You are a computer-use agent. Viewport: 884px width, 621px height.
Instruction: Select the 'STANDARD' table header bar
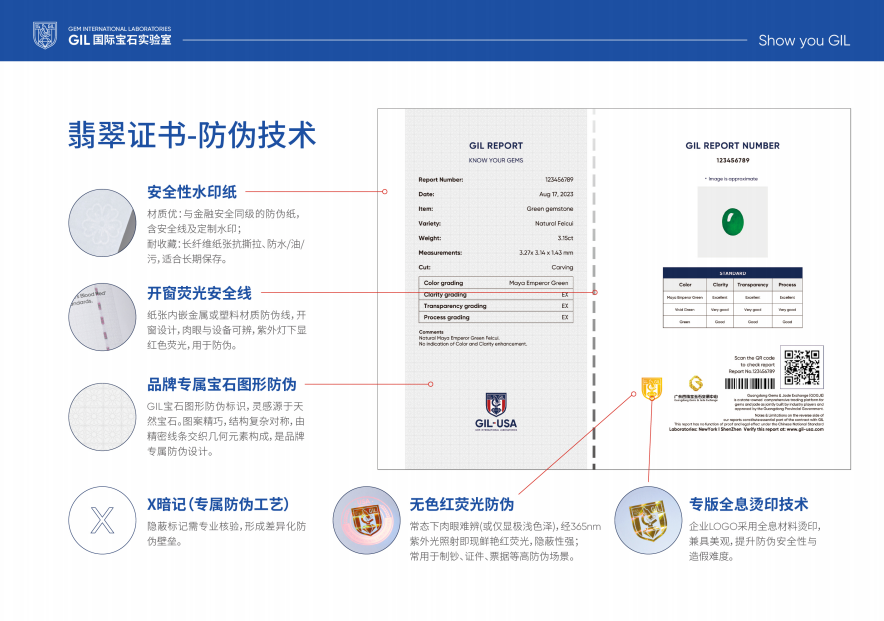tap(732, 273)
